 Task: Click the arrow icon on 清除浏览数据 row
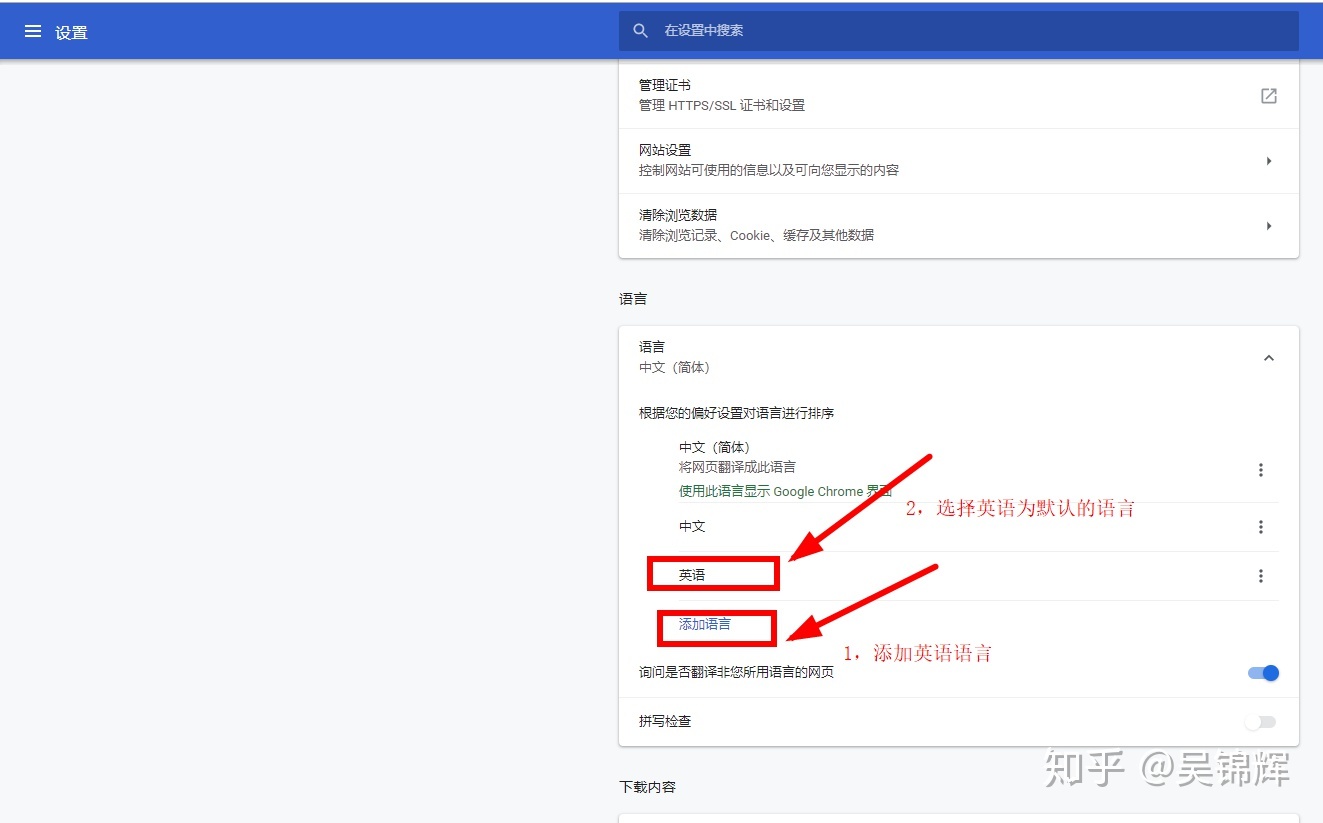click(1269, 226)
